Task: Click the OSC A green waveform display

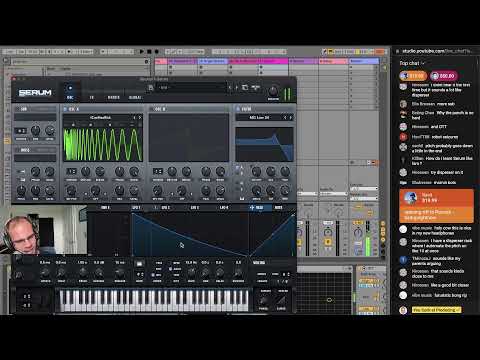Action: tap(103, 144)
